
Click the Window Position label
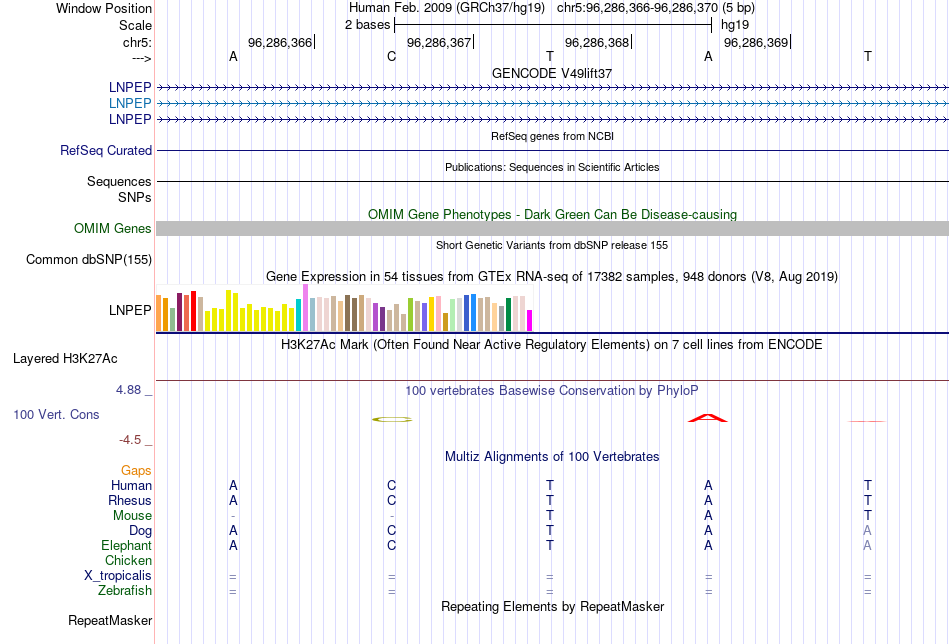coord(104,8)
